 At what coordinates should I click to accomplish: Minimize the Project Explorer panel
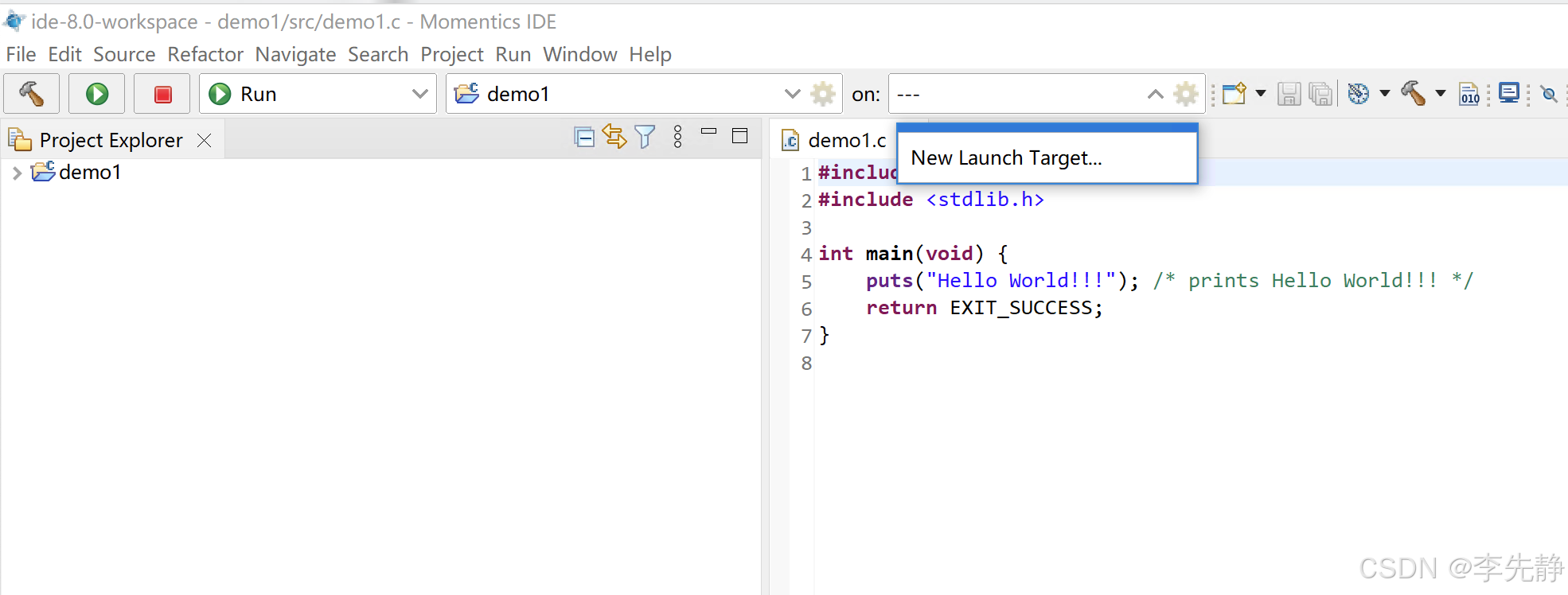pyautogui.click(x=709, y=132)
